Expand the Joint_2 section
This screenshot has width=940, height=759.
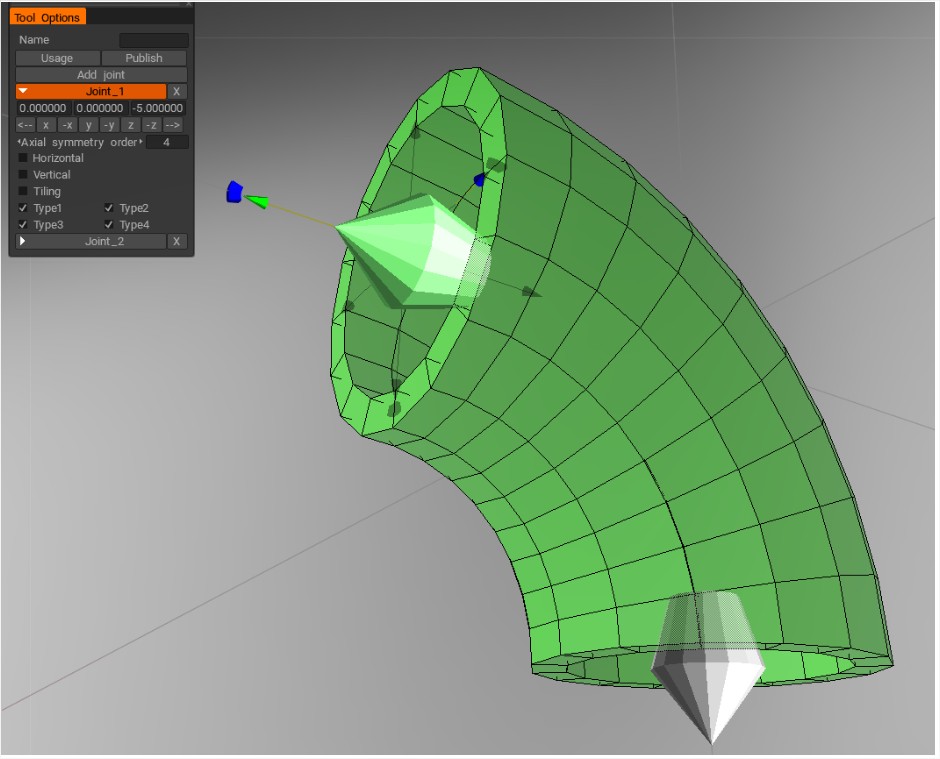pyautogui.click(x=23, y=241)
